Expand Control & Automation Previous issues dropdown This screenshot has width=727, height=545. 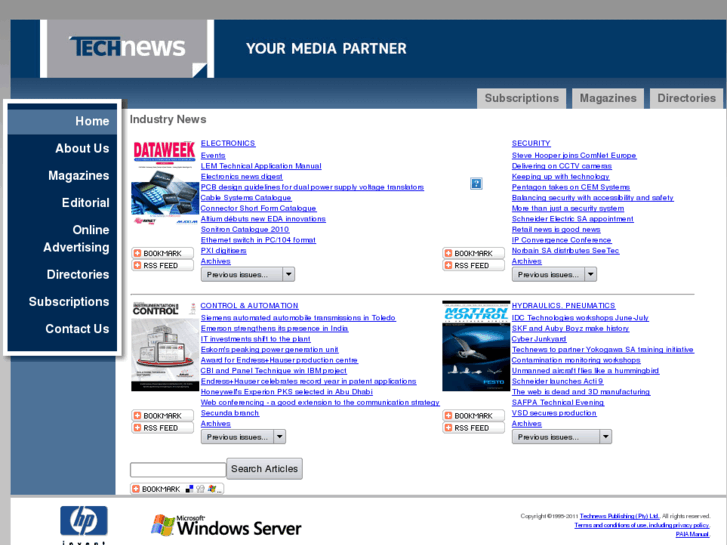tap(243, 437)
